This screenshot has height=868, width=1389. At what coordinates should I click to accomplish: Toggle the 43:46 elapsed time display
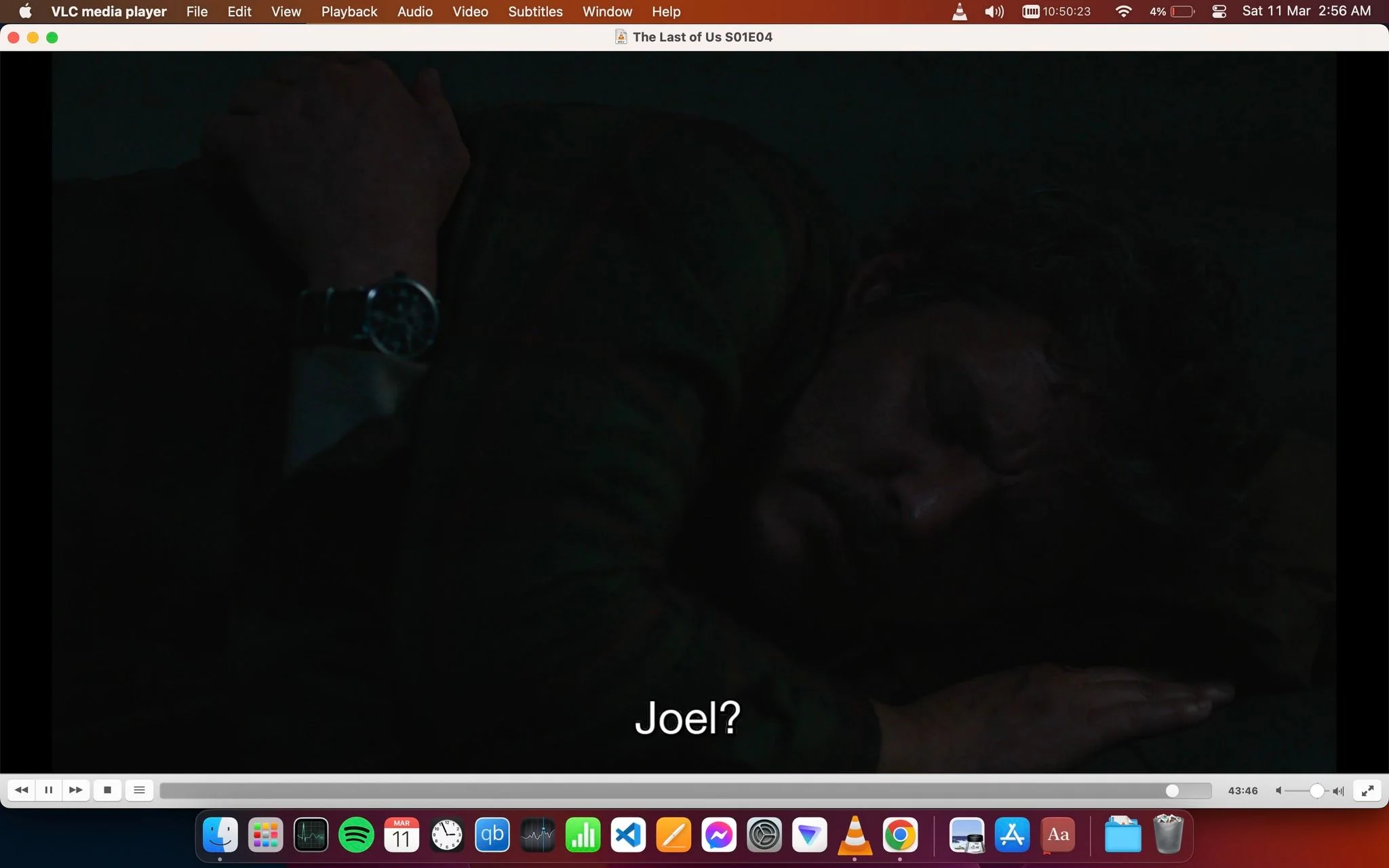1243,791
